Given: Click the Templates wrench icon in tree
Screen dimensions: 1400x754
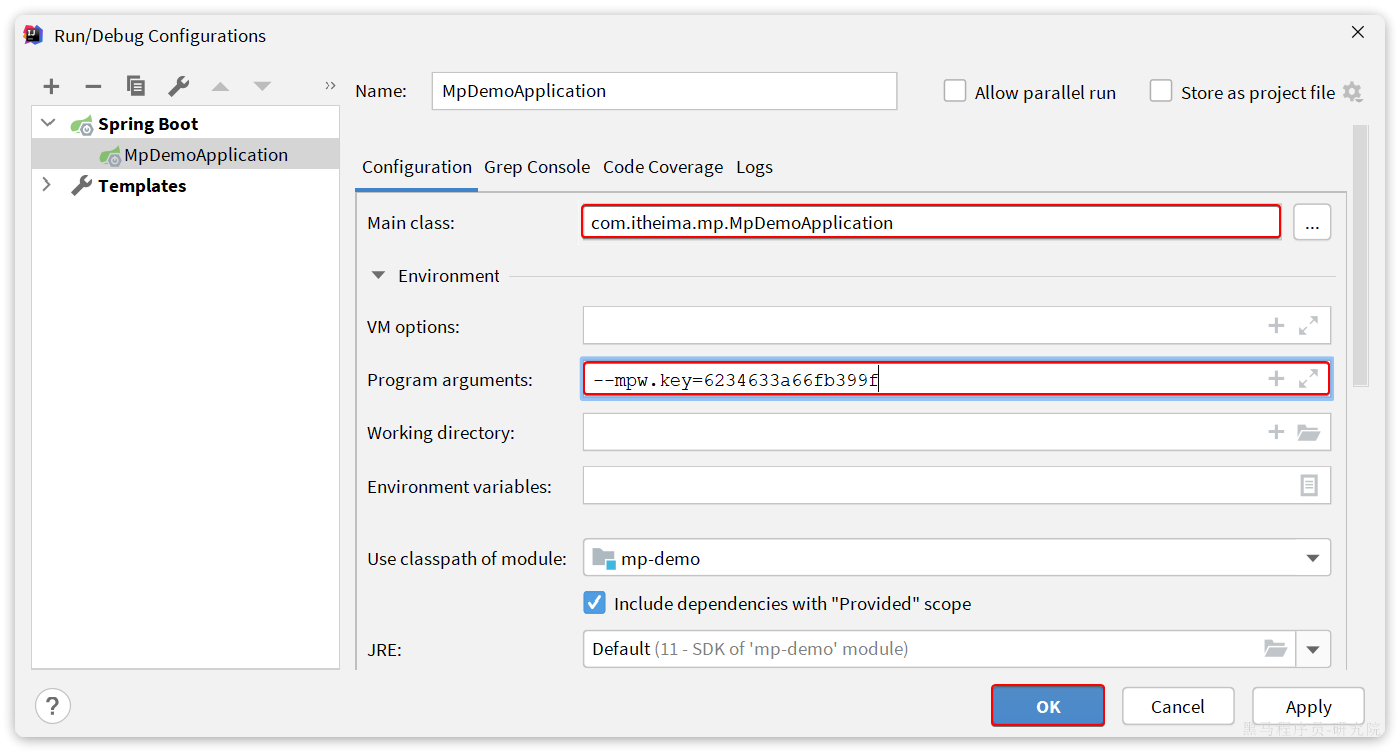Looking at the screenshot, I should pyautogui.click(x=81, y=186).
